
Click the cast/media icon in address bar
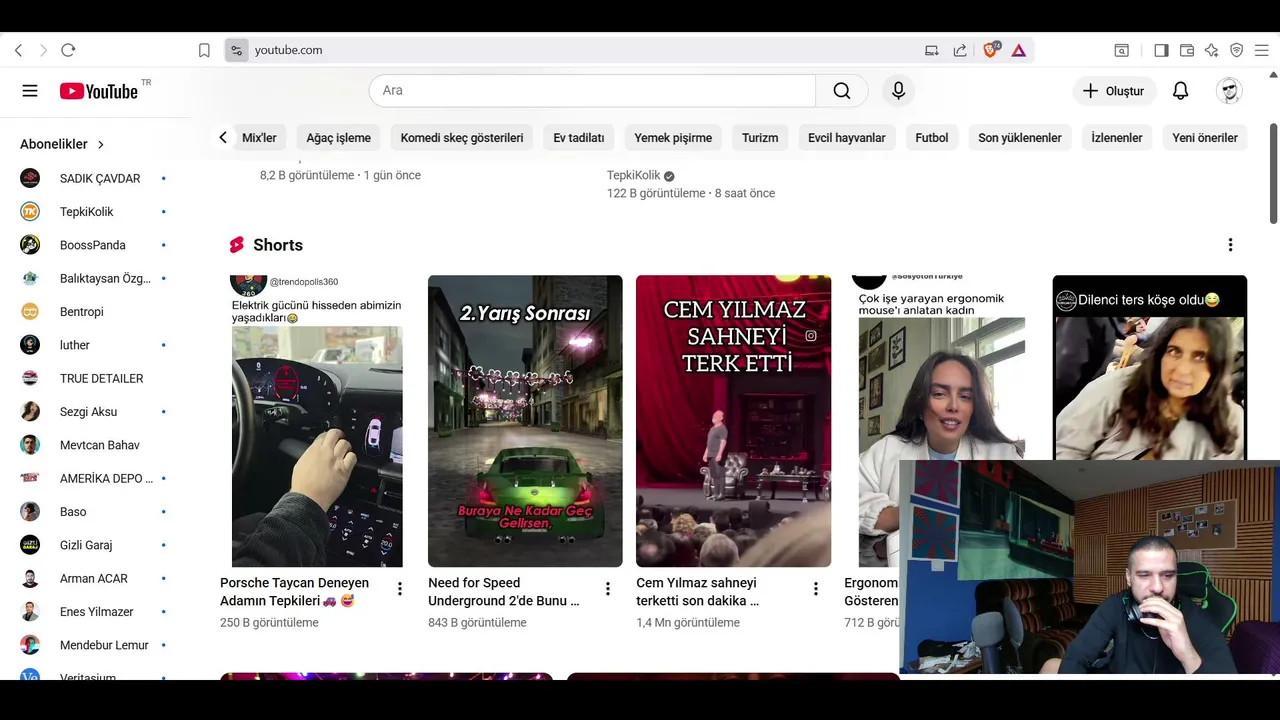coord(932,50)
